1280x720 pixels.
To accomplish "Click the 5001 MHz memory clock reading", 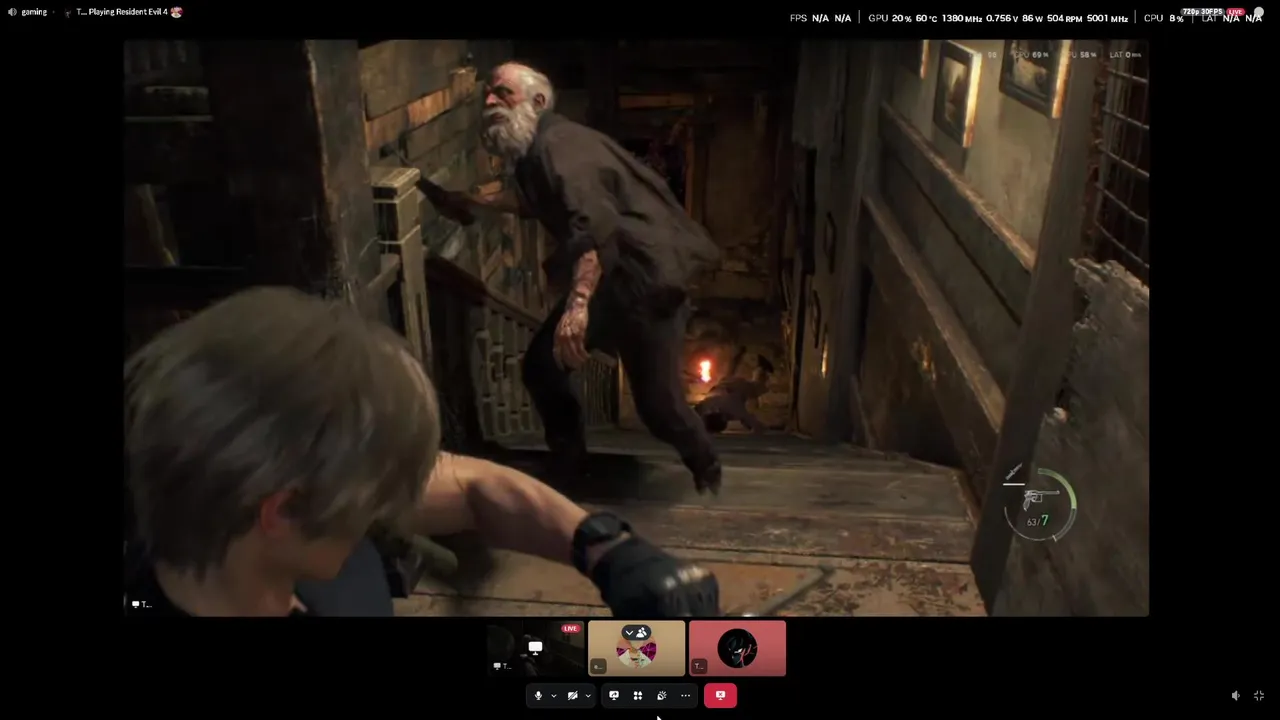I will pos(1107,18).
